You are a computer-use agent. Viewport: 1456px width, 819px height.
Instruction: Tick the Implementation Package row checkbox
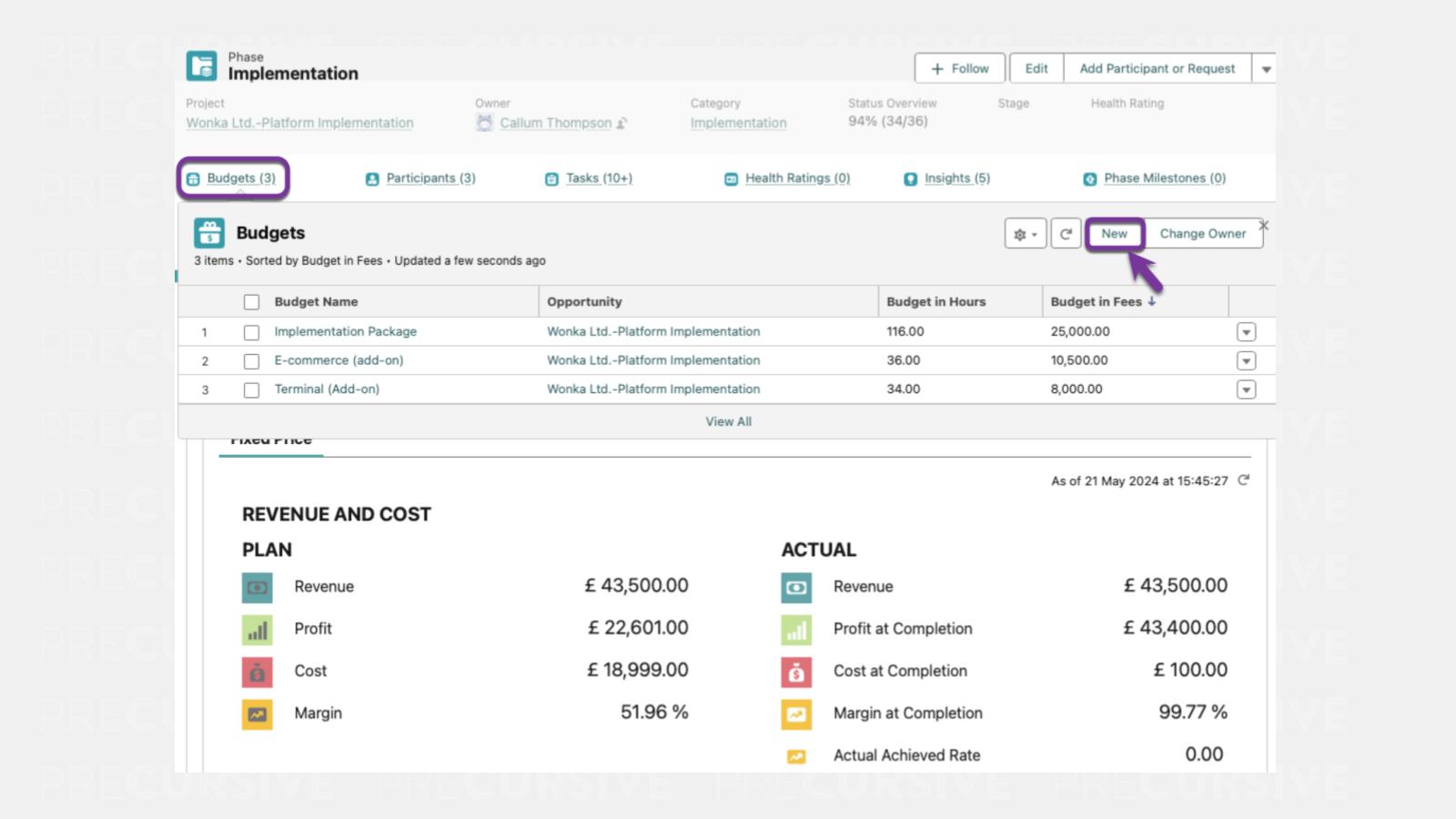(x=251, y=332)
